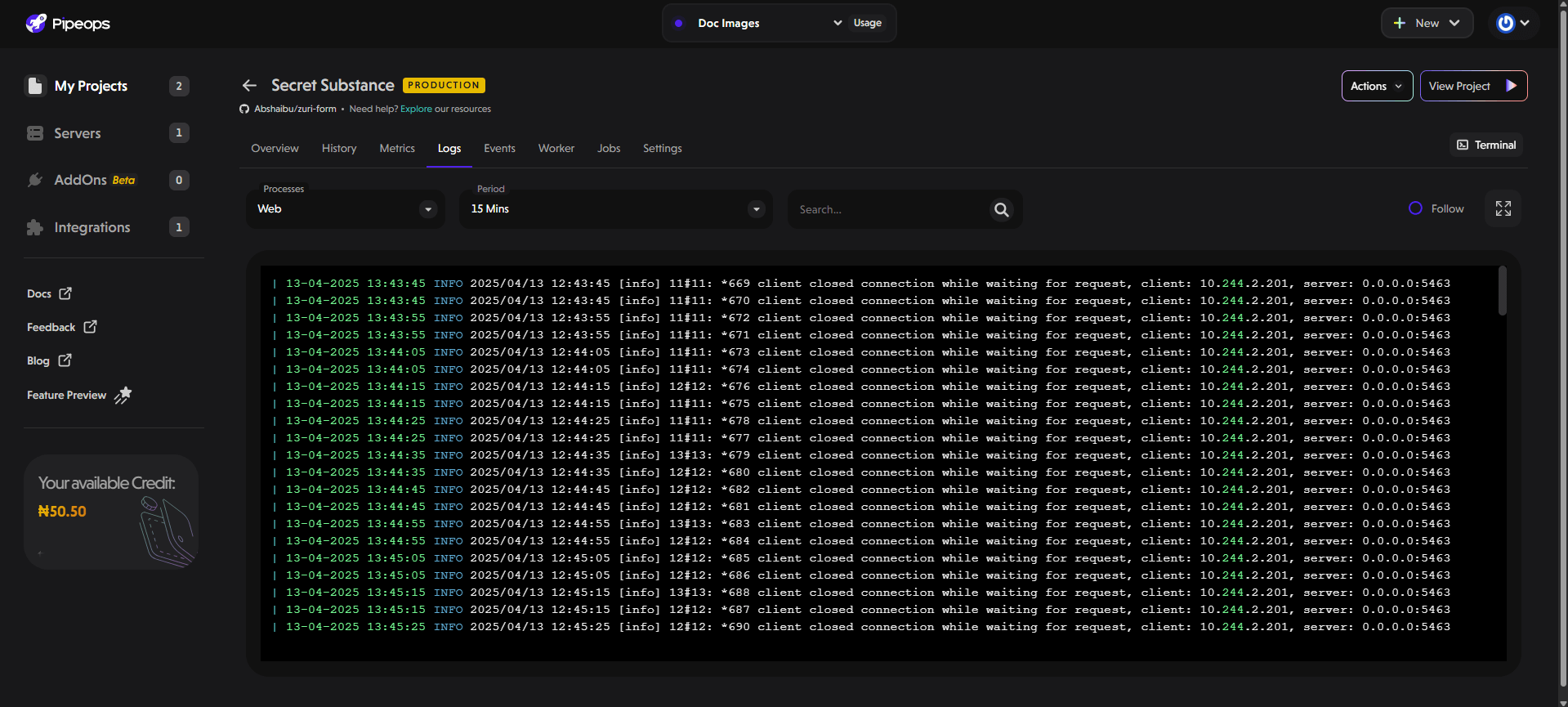Click the search magnifier icon
The width and height of the screenshot is (1568, 707).
(x=1001, y=210)
